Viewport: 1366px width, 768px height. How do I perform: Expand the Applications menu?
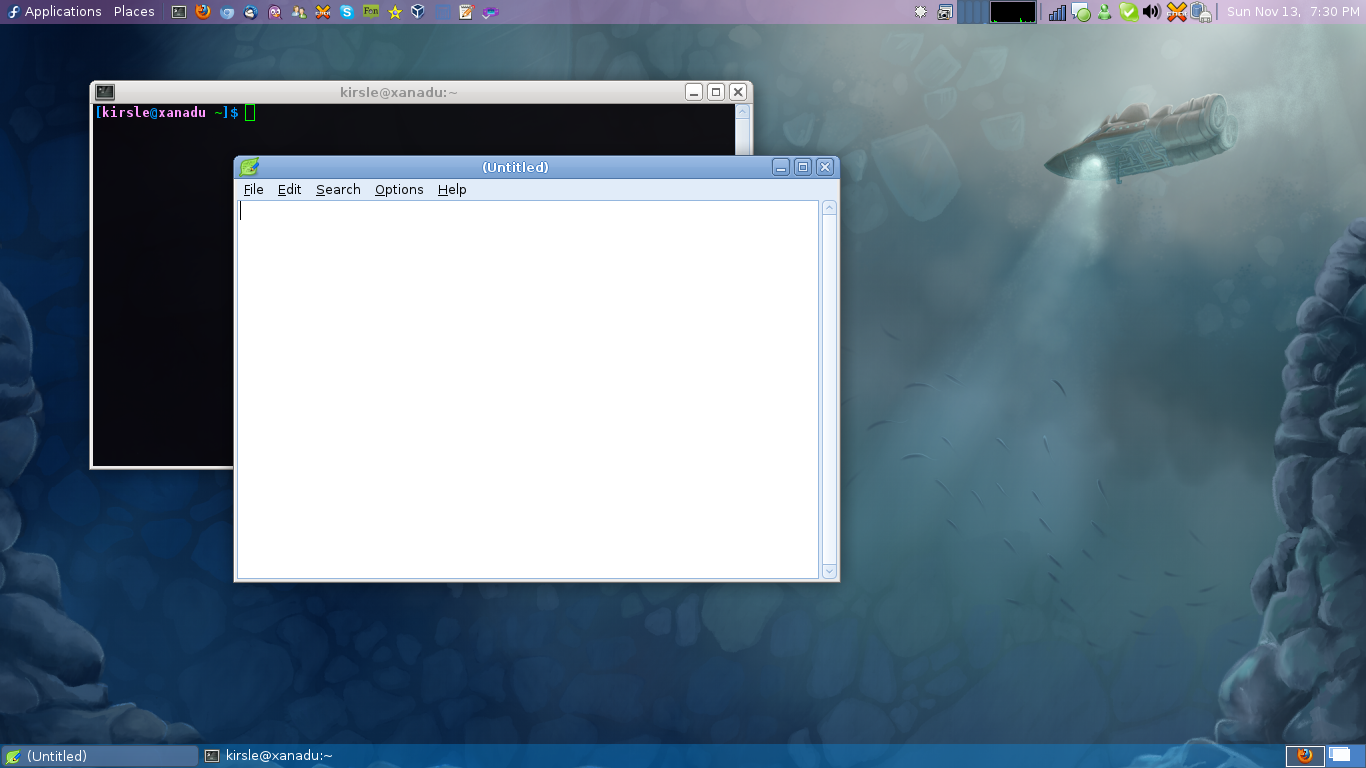[x=56, y=11]
